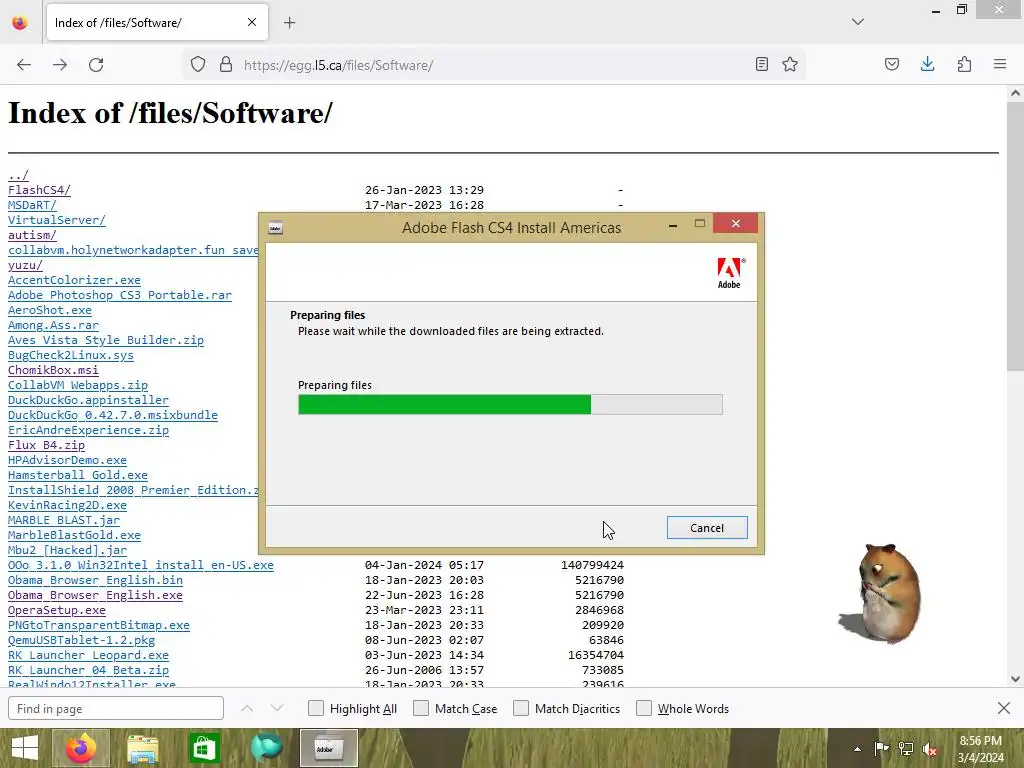Enable the Match Diacritics checkbox
This screenshot has height=768, width=1024.
pos(520,709)
